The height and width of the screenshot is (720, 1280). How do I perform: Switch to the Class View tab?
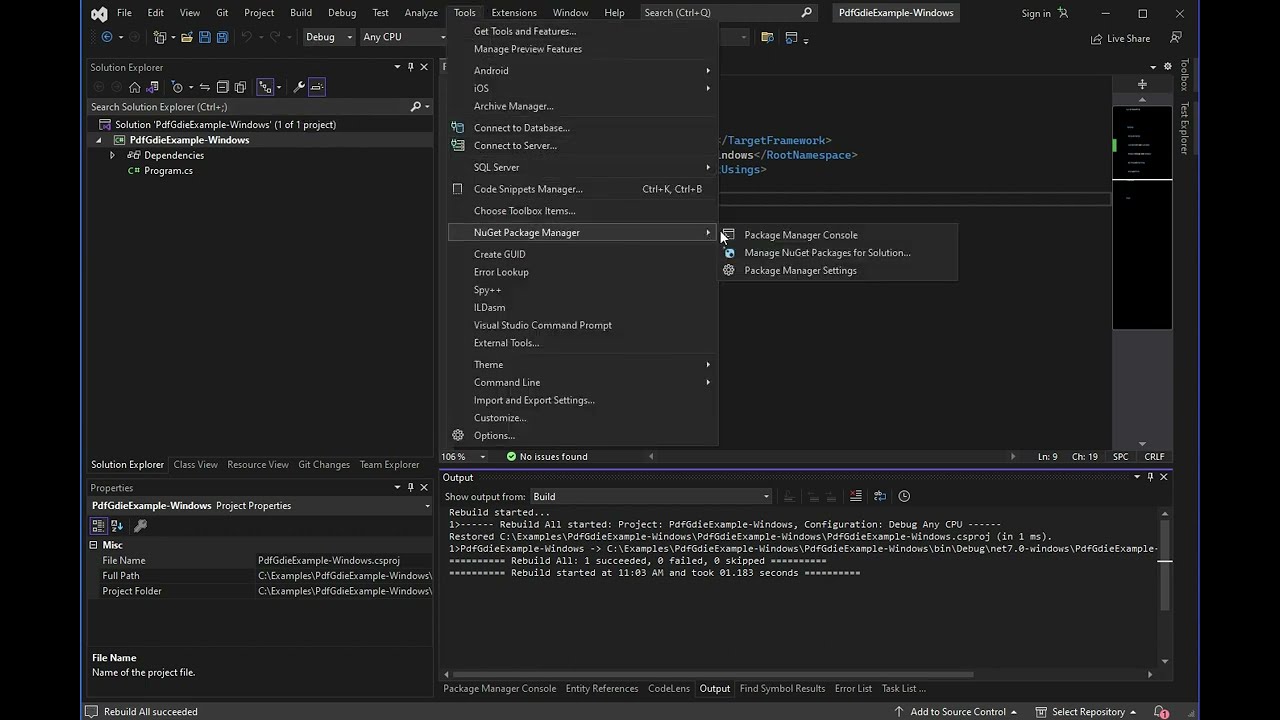click(195, 465)
